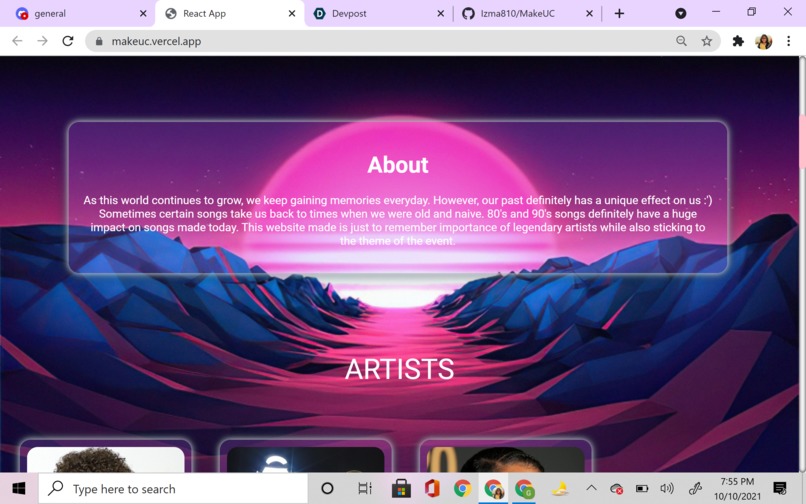Screen dimensions: 806x504
Task: Open the curly-haired artist card
Action: 105,456
